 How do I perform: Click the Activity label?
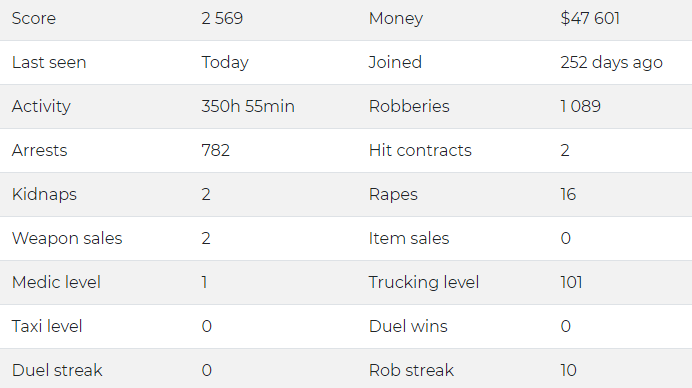(41, 106)
